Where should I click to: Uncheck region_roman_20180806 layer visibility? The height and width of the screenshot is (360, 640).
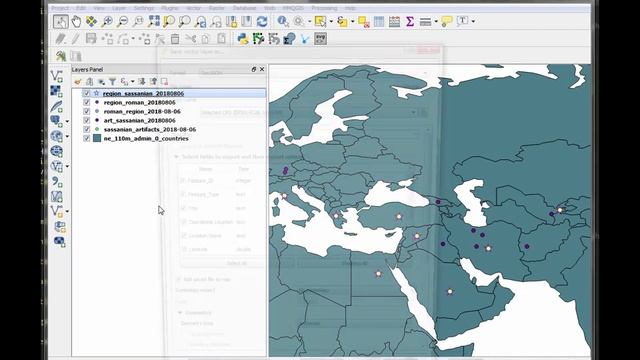[87, 102]
